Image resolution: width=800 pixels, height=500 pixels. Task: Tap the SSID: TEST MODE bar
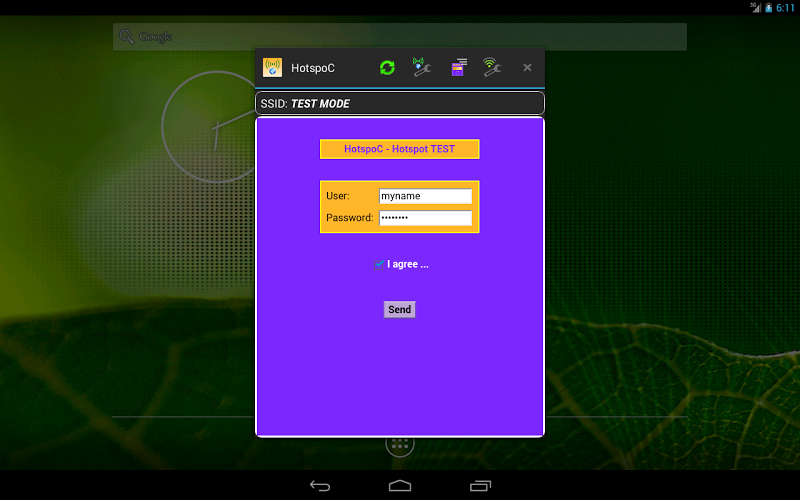click(399, 104)
